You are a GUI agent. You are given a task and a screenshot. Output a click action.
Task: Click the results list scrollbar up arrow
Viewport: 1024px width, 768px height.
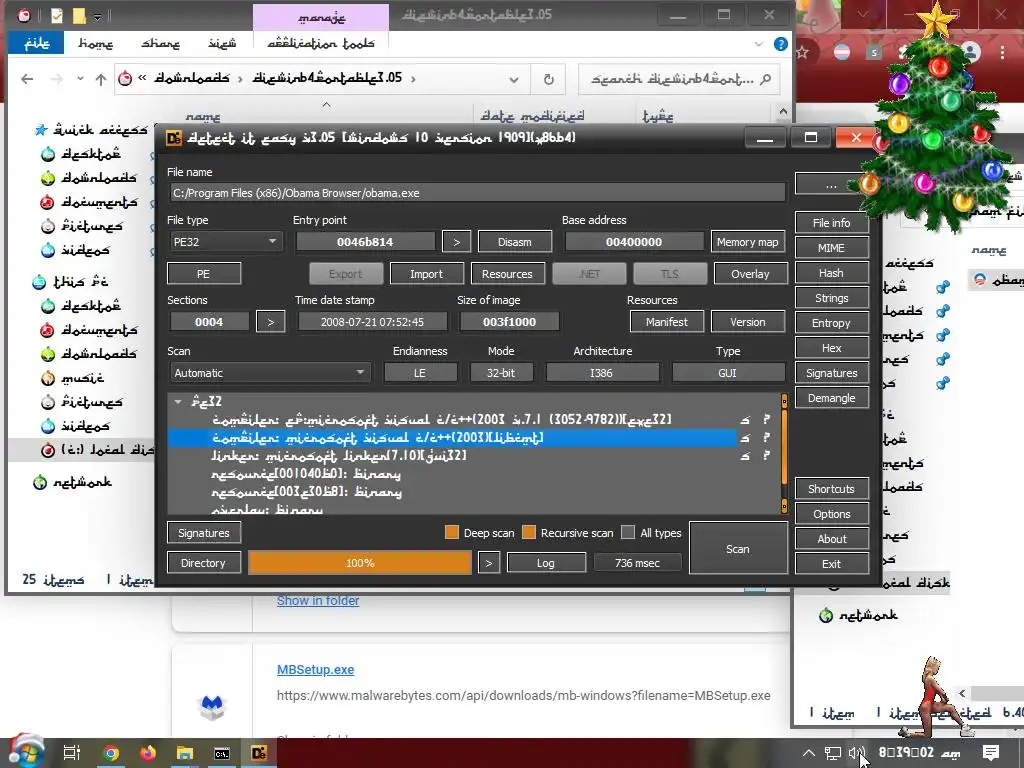[x=784, y=400]
